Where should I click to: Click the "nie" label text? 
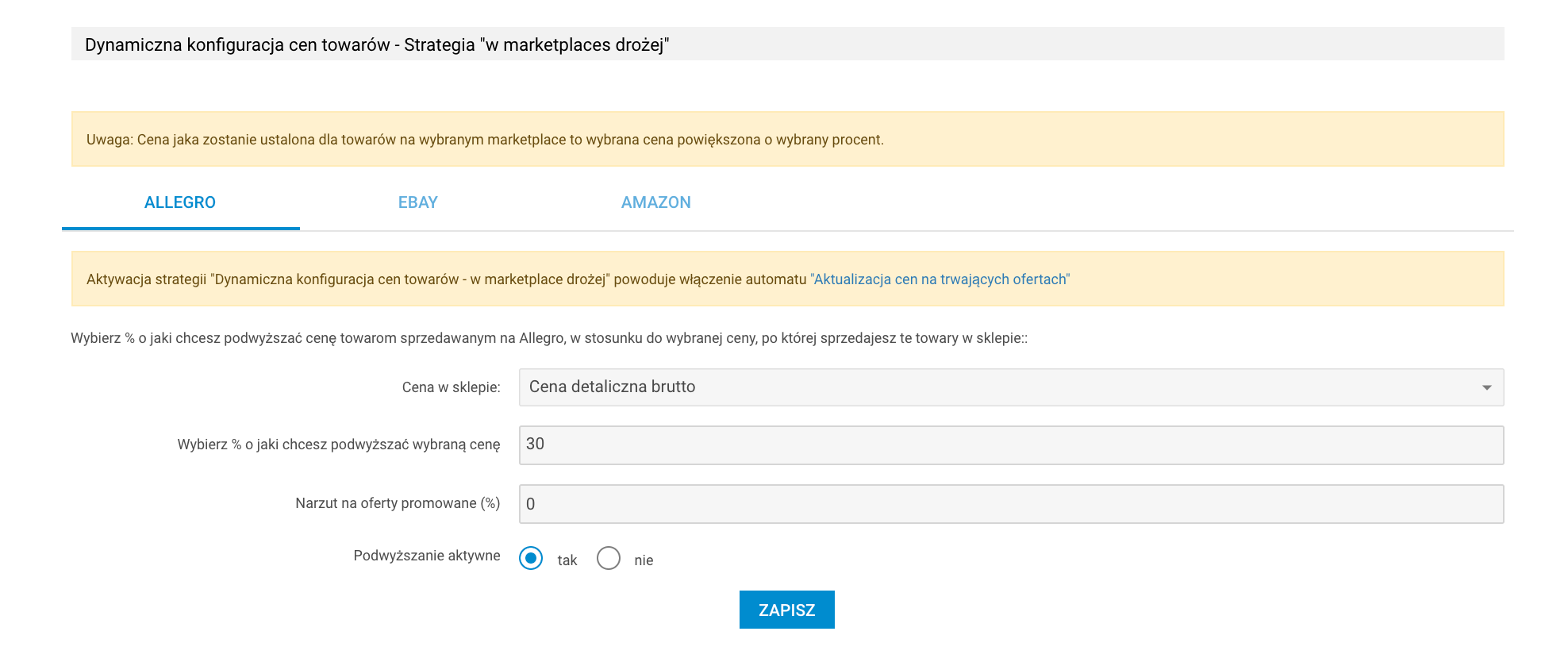[x=644, y=560]
